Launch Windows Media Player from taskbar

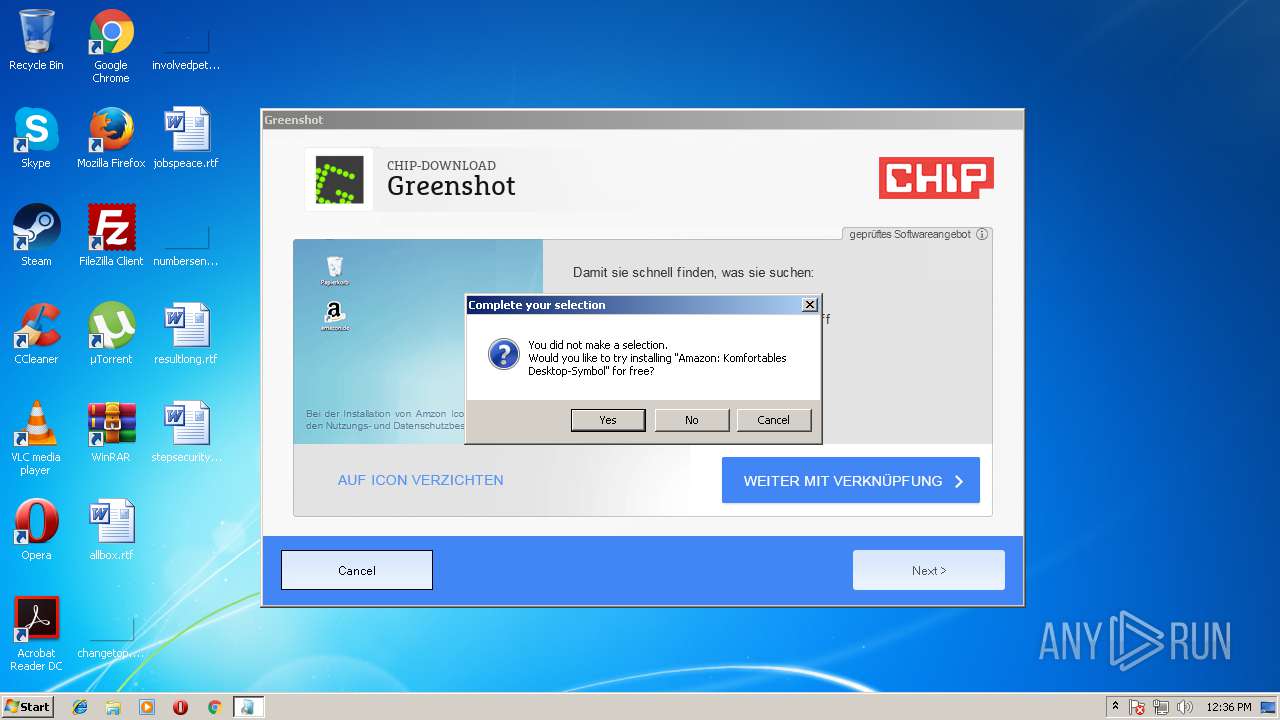(x=147, y=707)
